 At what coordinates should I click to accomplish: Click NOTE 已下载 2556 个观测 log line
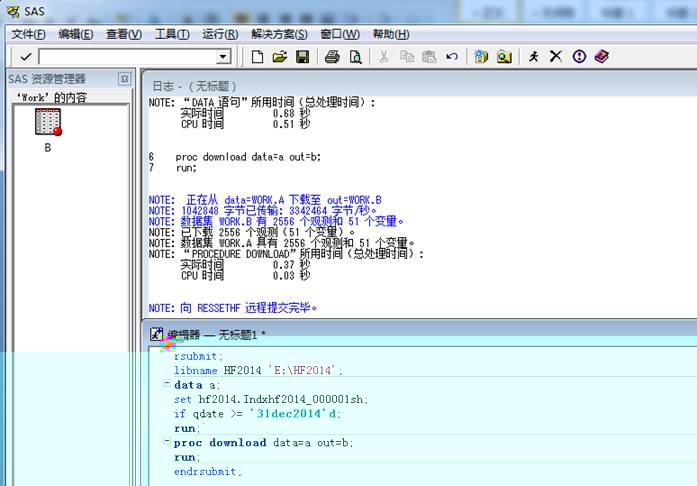[x=252, y=233]
